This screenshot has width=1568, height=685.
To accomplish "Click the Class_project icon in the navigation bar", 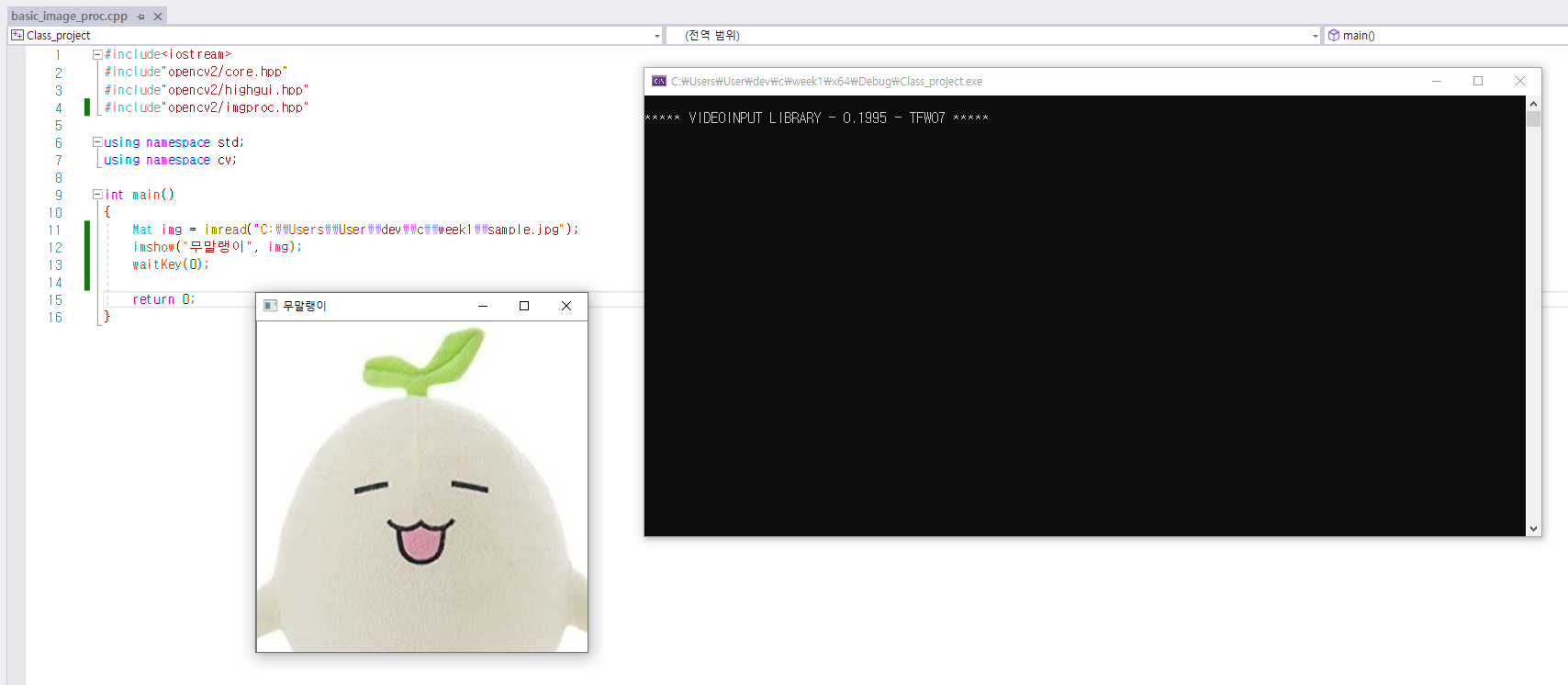I will (x=17, y=35).
